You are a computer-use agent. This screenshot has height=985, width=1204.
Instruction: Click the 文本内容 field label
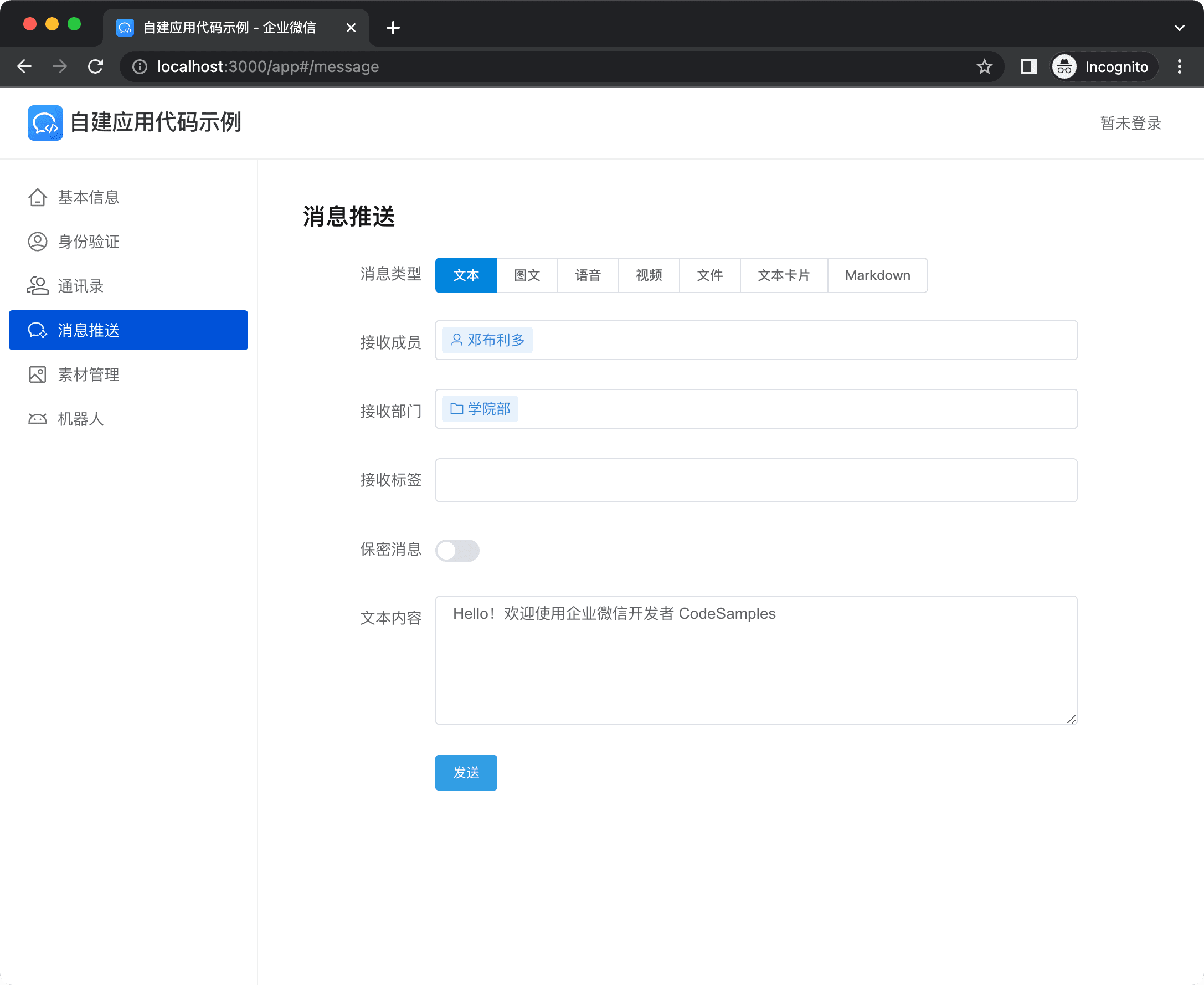pyautogui.click(x=391, y=617)
